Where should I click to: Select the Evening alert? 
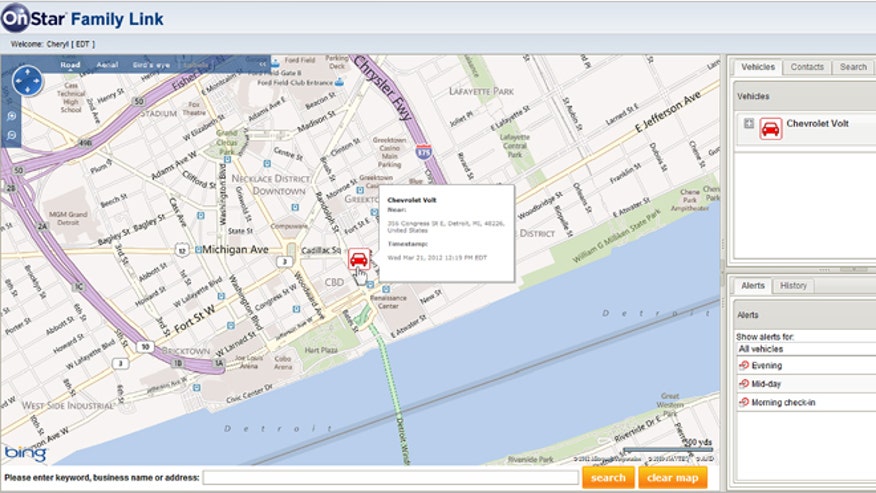pyautogui.click(x=806, y=366)
